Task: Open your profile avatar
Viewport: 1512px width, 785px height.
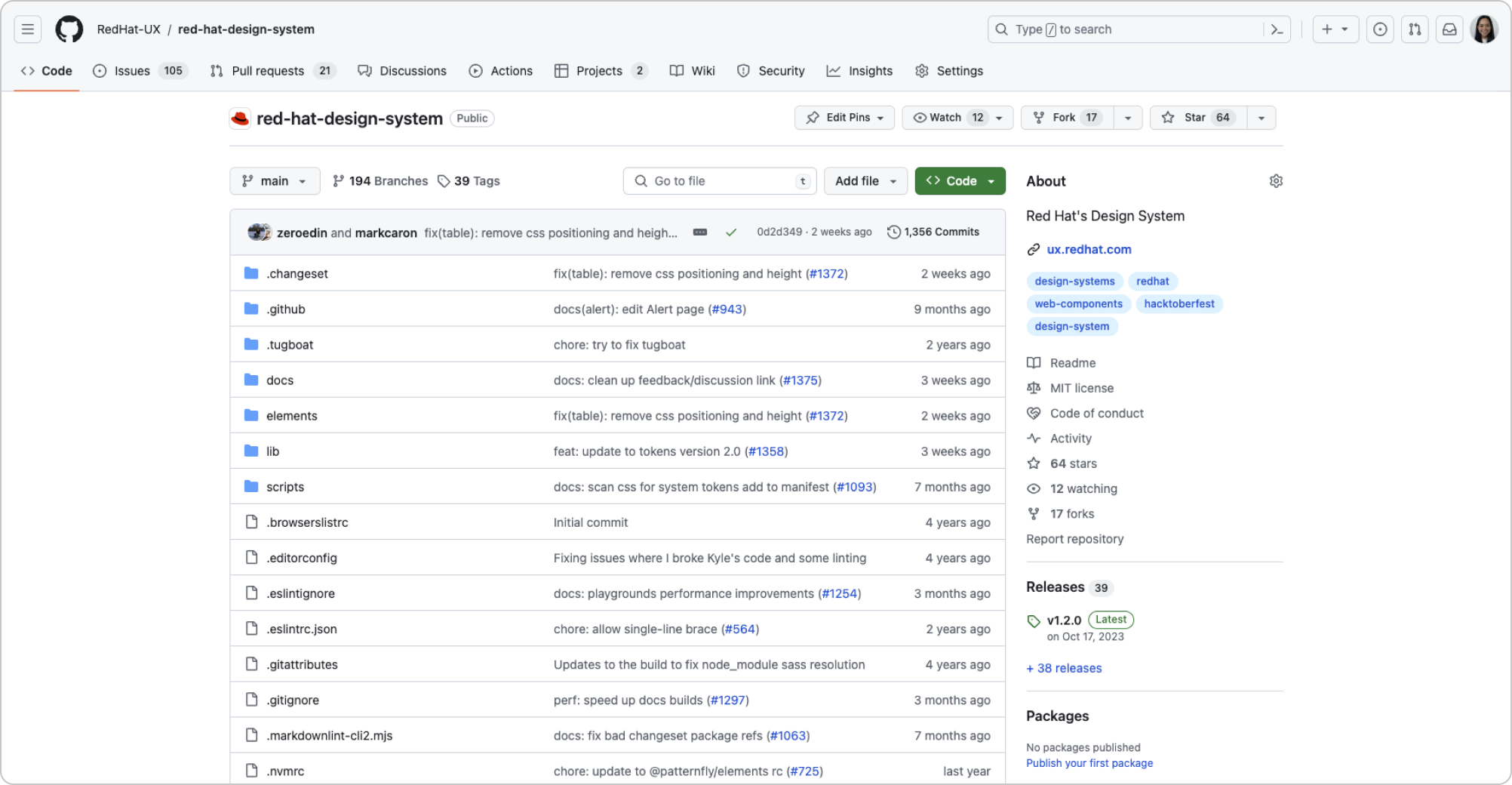Action: (1486, 29)
